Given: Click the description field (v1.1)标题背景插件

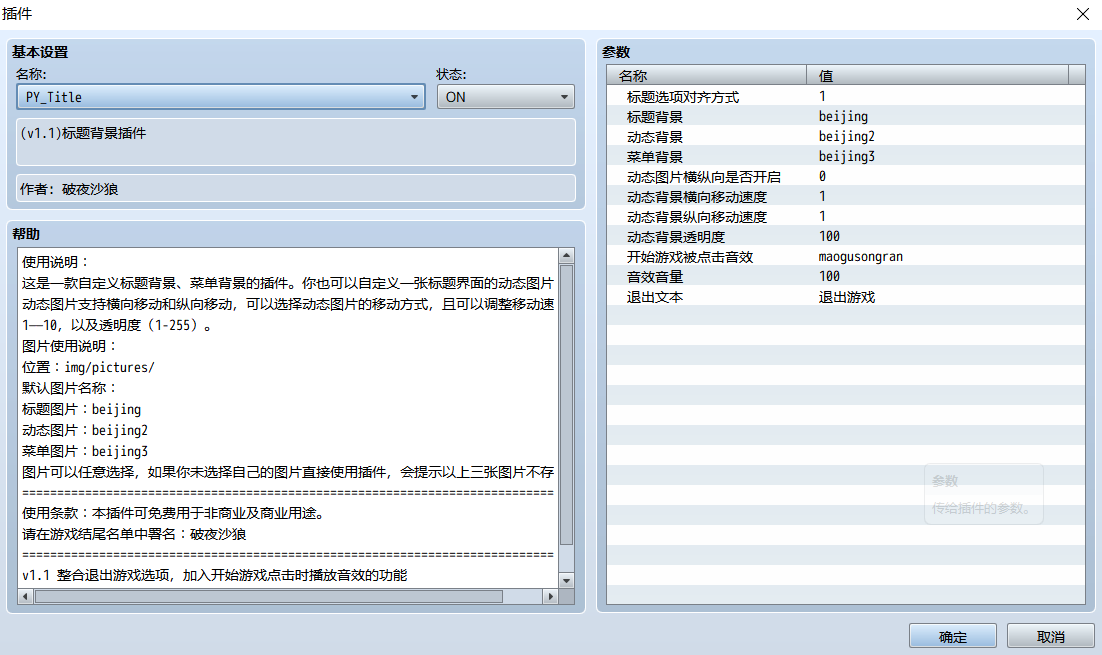Looking at the screenshot, I should [x=296, y=142].
